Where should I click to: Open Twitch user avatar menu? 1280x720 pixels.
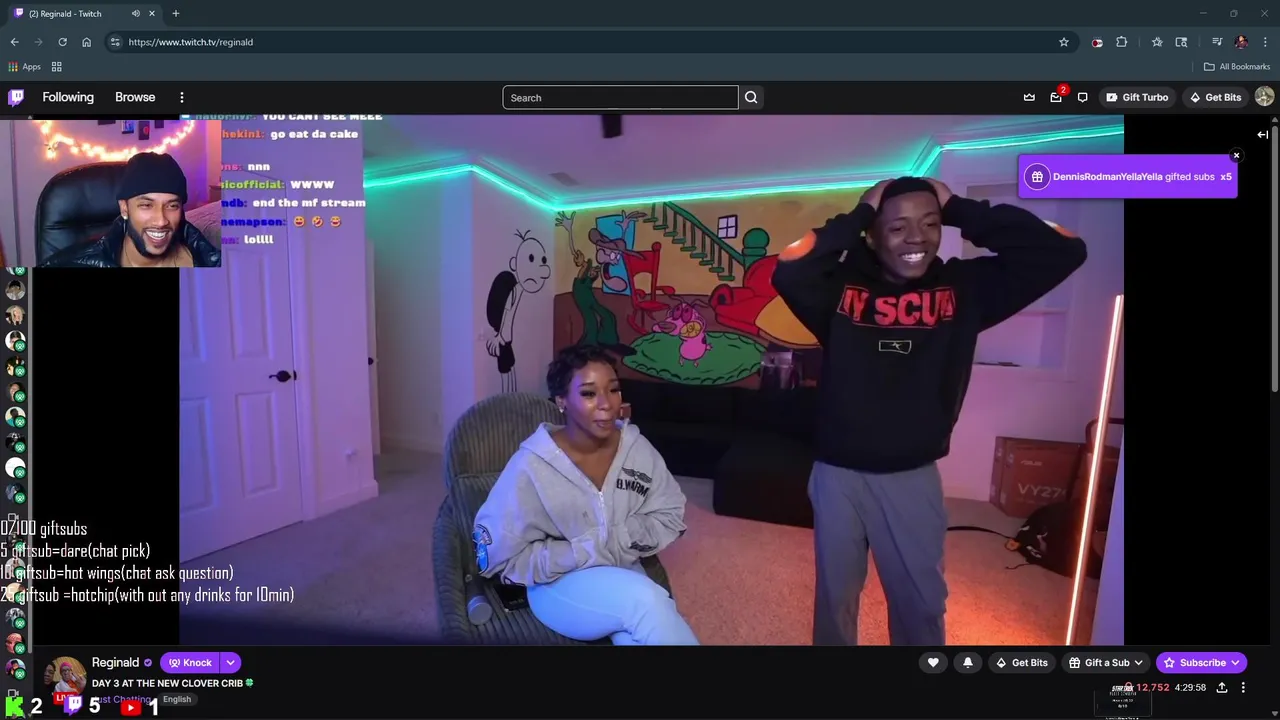click(1264, 97)
